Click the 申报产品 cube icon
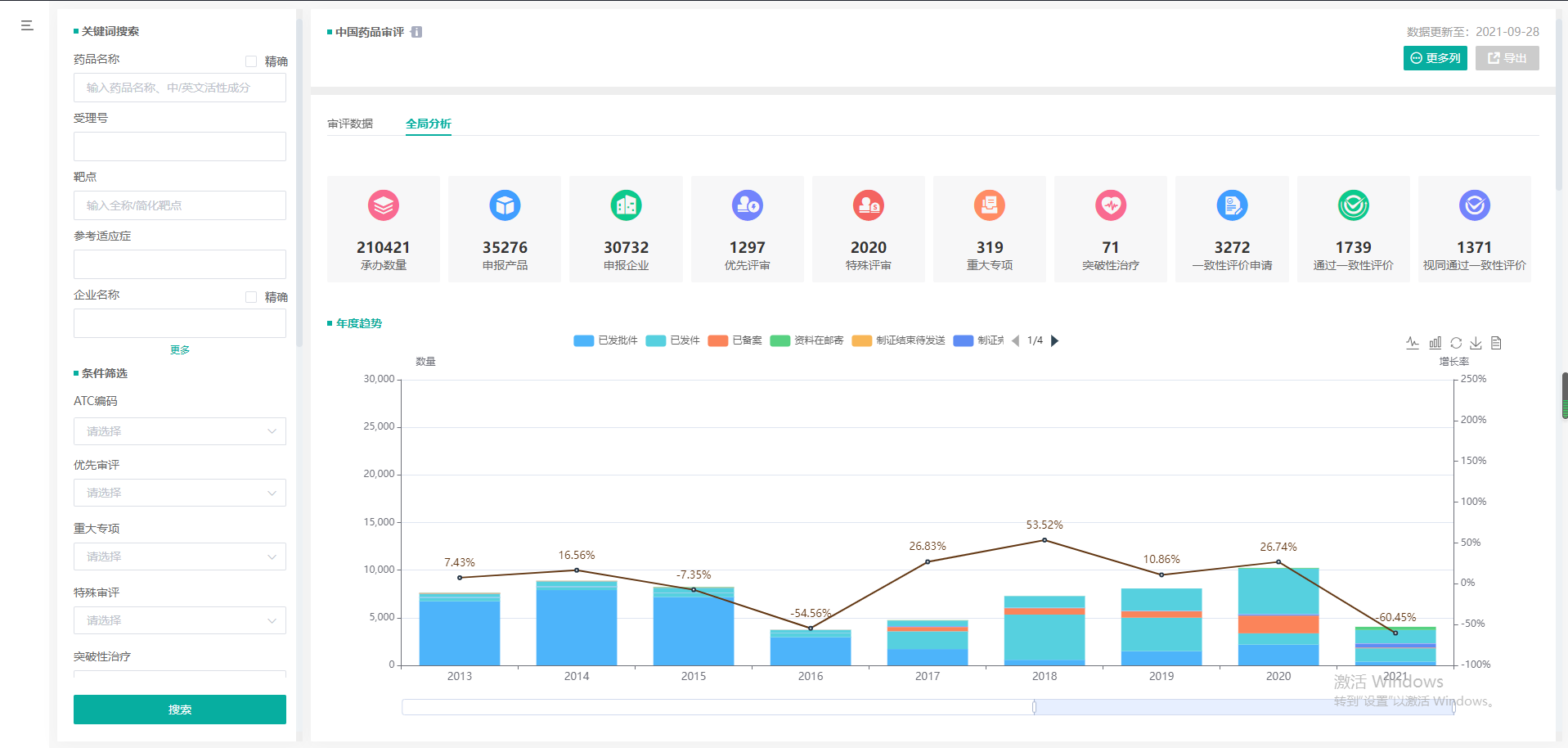The width and height of the screenshot is (1568, 748). tap(505, 205)
